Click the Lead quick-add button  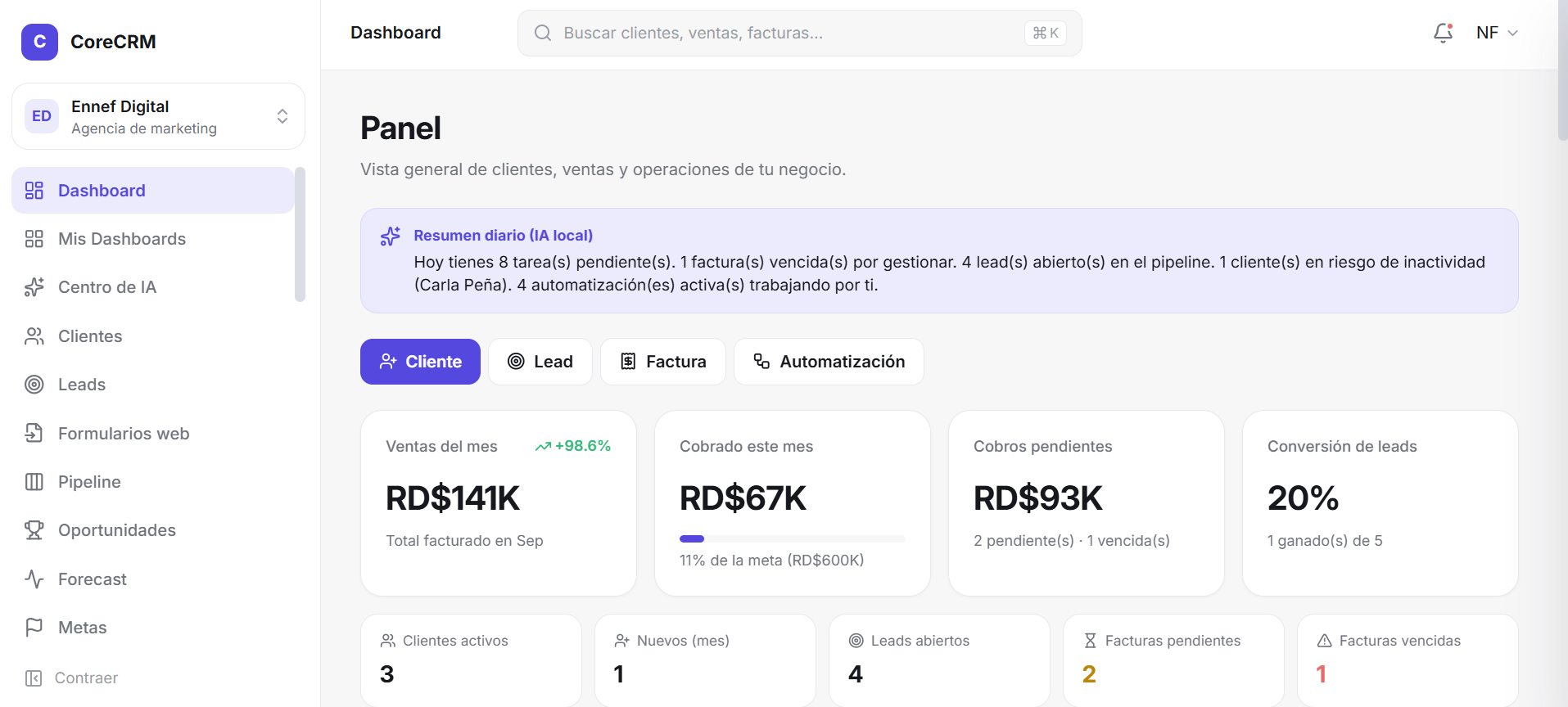540,362
